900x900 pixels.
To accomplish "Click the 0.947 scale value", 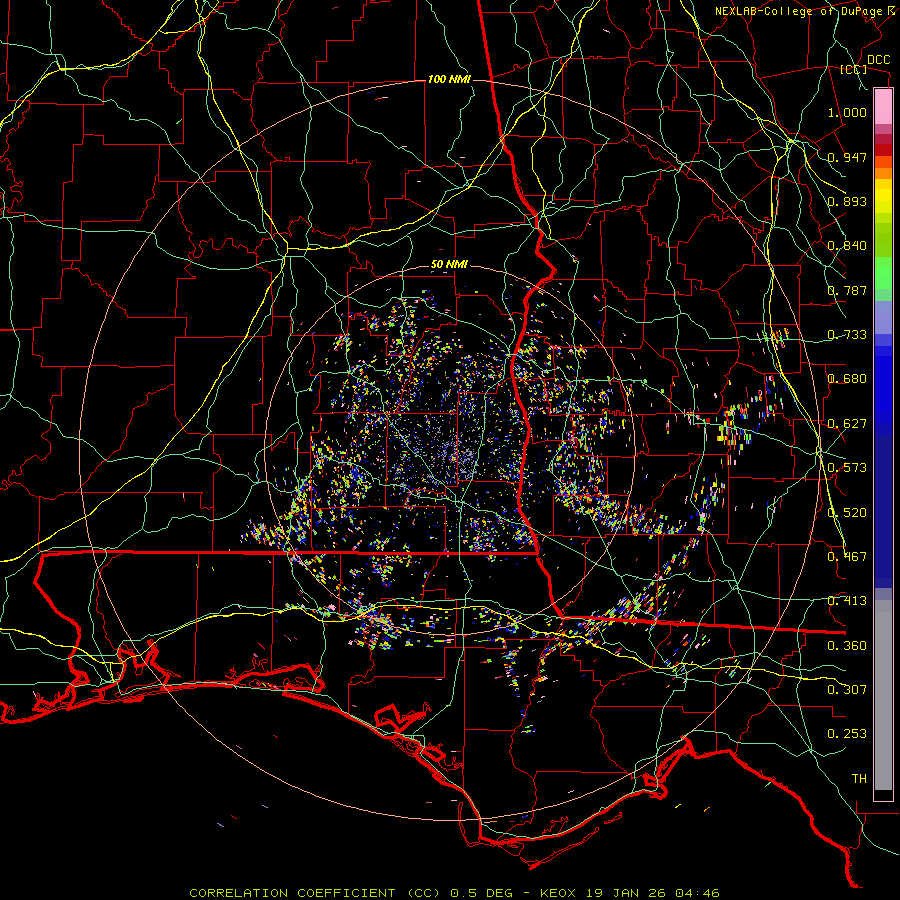I will (847, 157).
